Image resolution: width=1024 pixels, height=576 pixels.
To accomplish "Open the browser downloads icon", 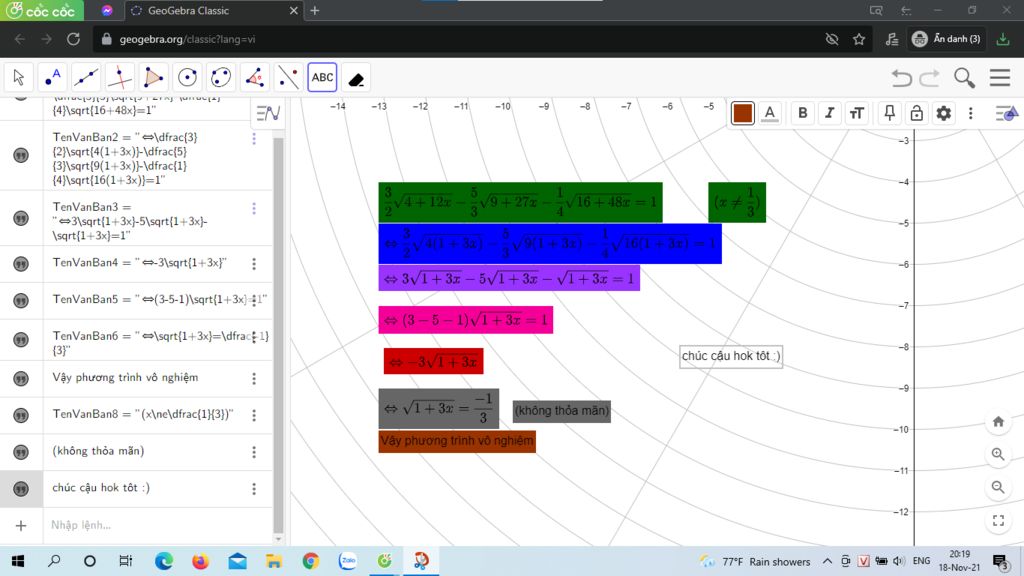I will coord(1003,39).
